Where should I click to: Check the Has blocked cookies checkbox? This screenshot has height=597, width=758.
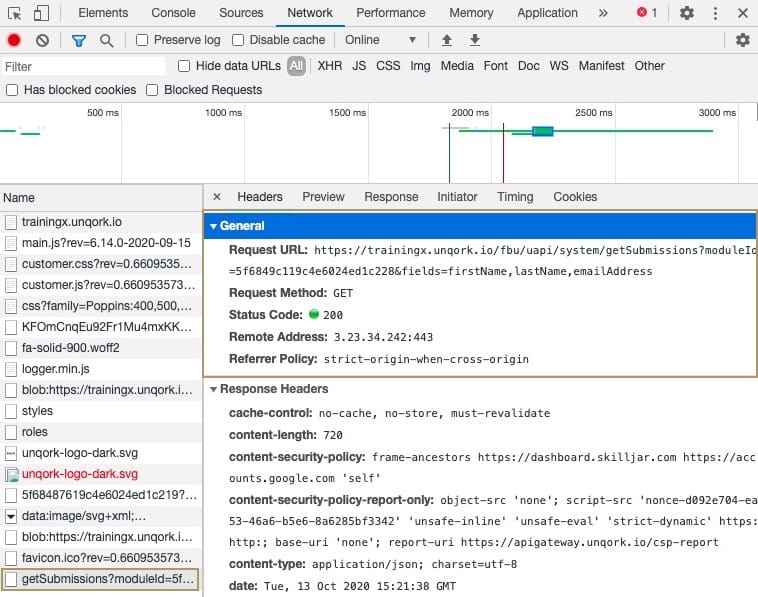point(12,90)
